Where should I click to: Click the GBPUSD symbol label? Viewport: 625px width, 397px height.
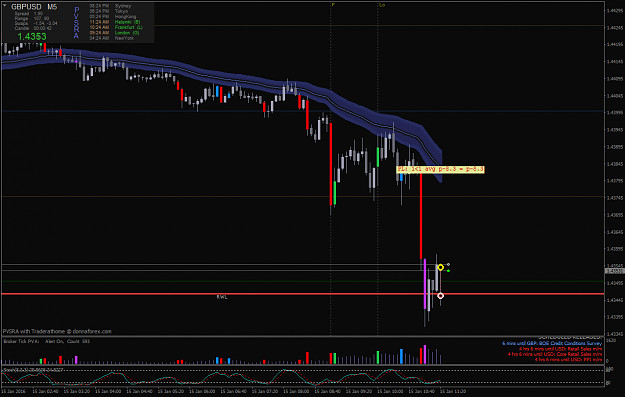tap(26, 7)
